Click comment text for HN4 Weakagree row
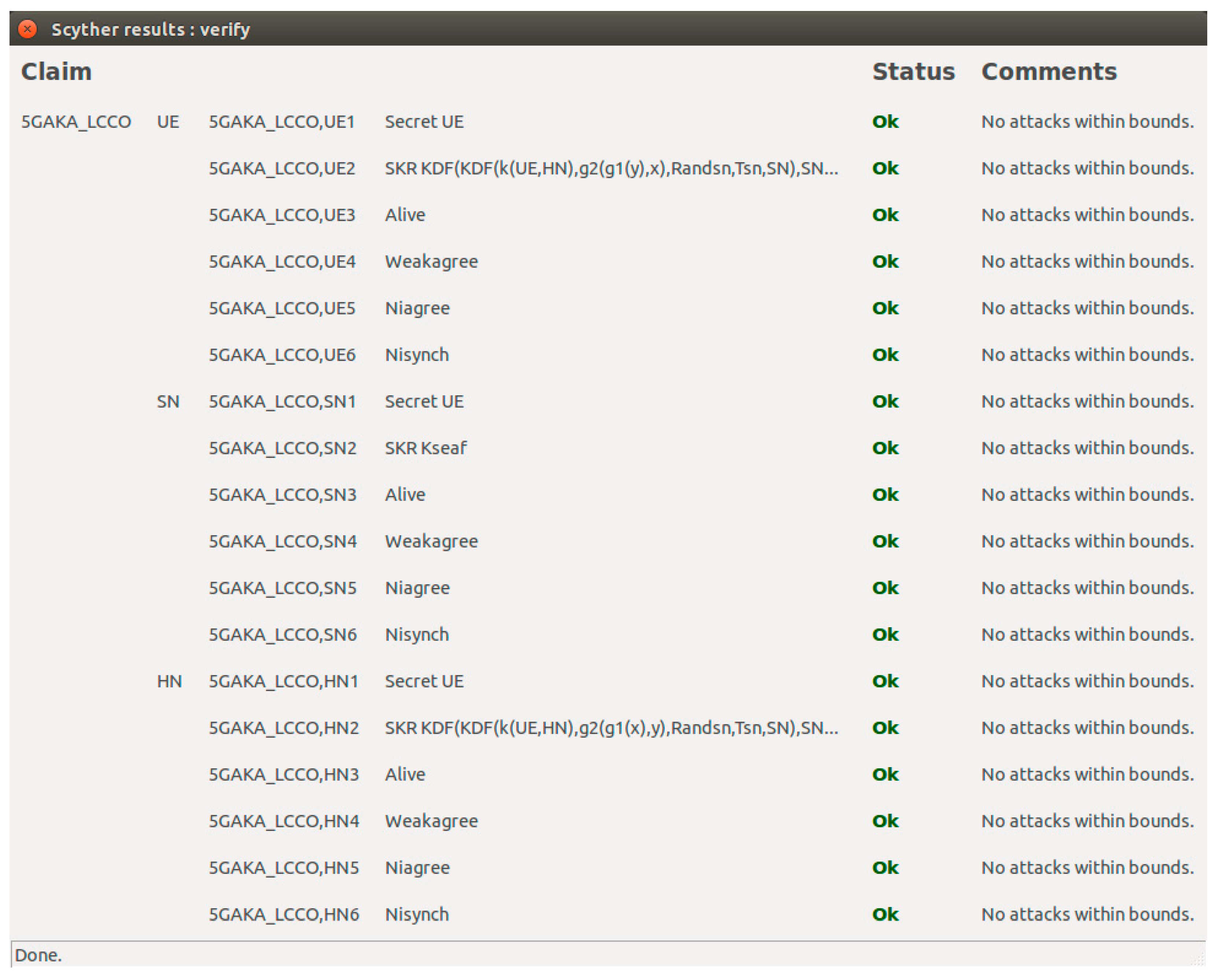Screen dimensions: 1223x980 click(1087, 821)
